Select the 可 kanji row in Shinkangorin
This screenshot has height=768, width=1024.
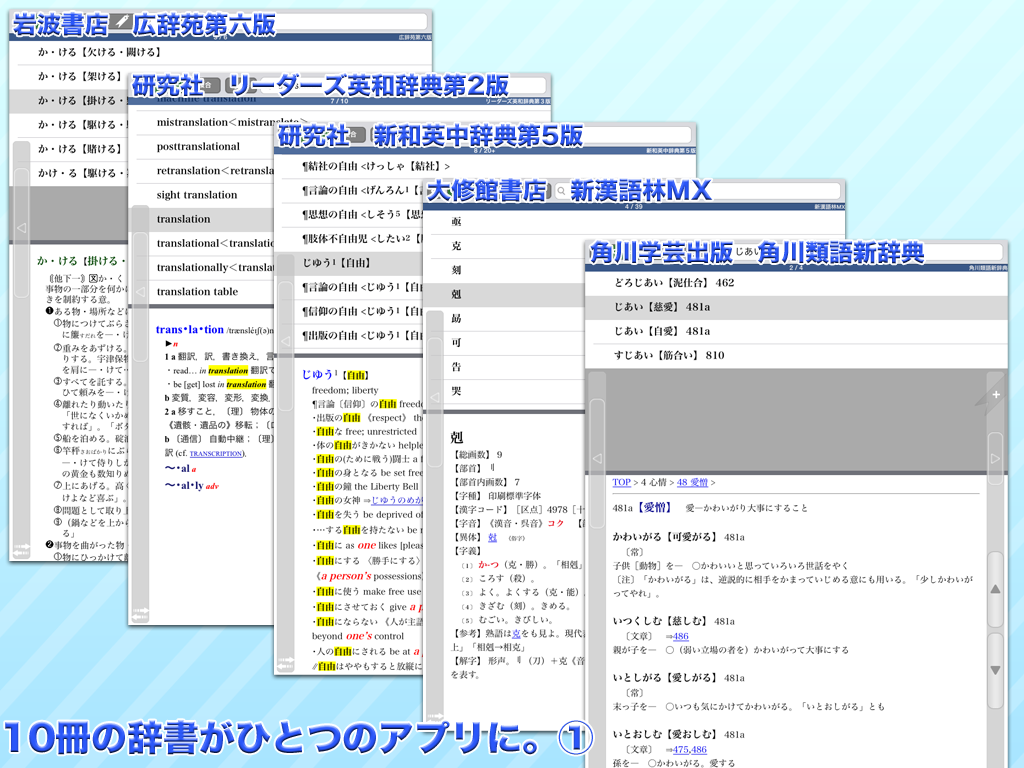[506, 342]
